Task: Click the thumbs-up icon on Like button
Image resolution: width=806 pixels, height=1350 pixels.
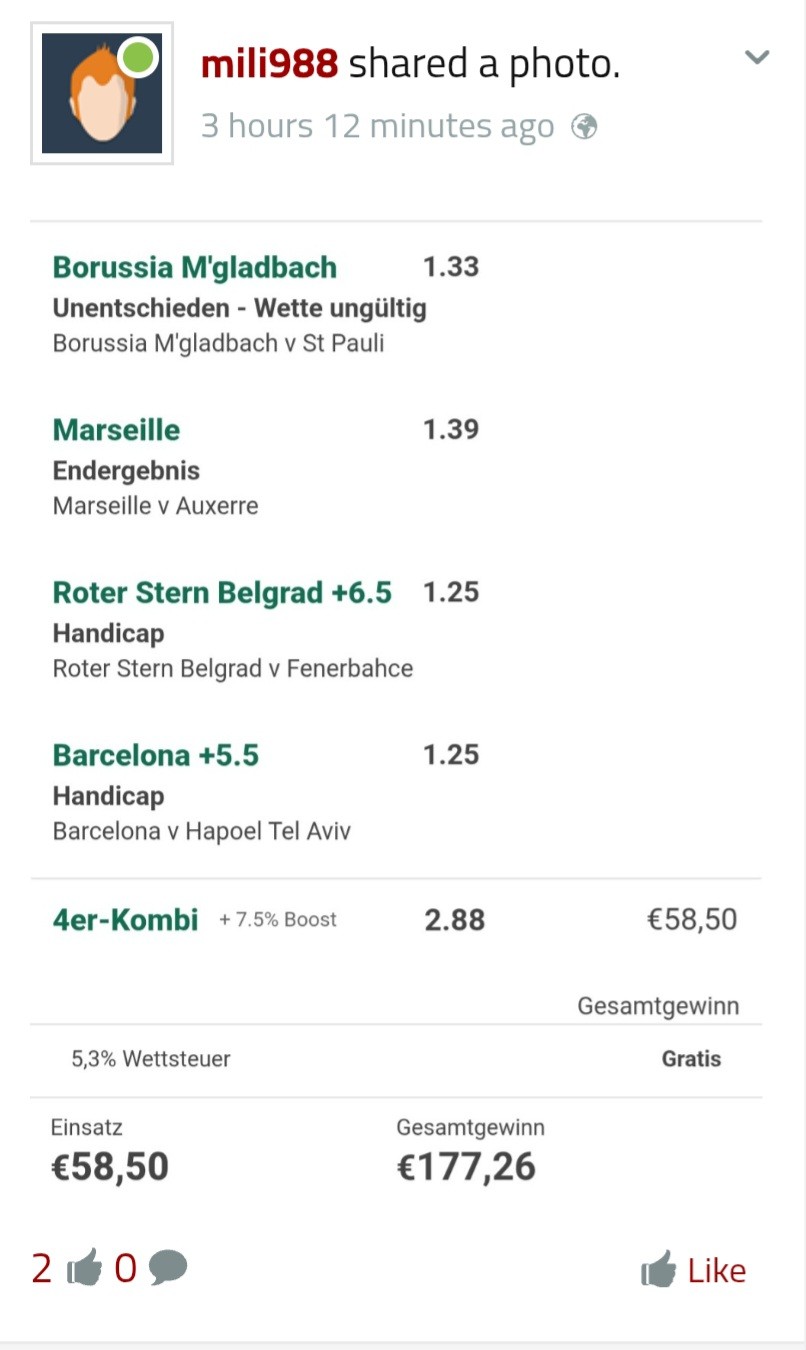Action: (x=659, y=1271)
